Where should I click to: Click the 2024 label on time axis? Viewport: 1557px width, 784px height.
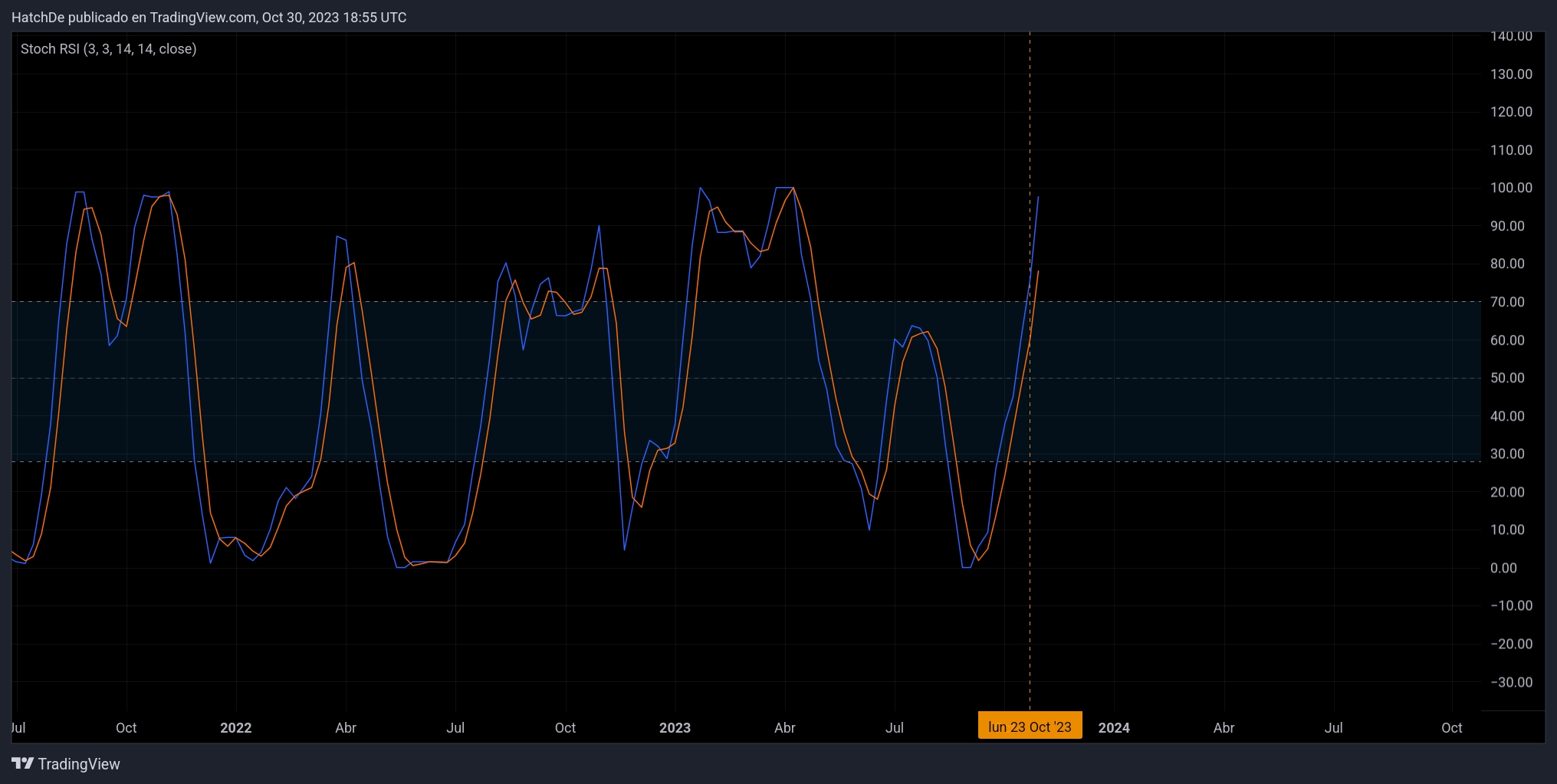point(1113,727)
